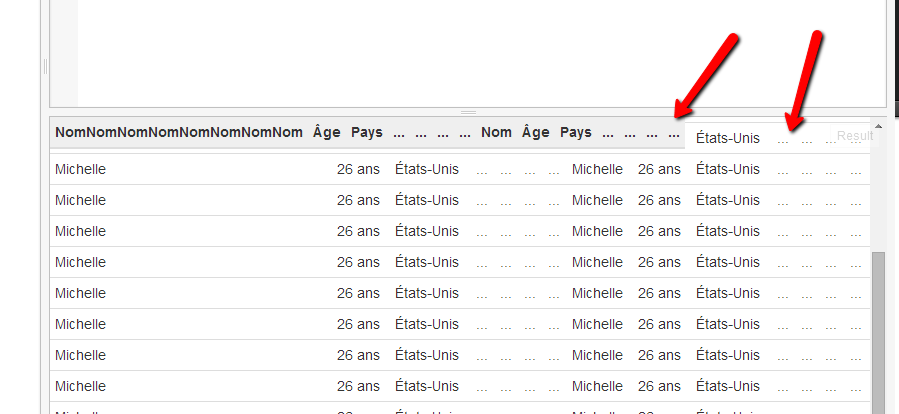The image size is (899, 414).
Task: Select the short Nom column header
Action: [497, 132]
